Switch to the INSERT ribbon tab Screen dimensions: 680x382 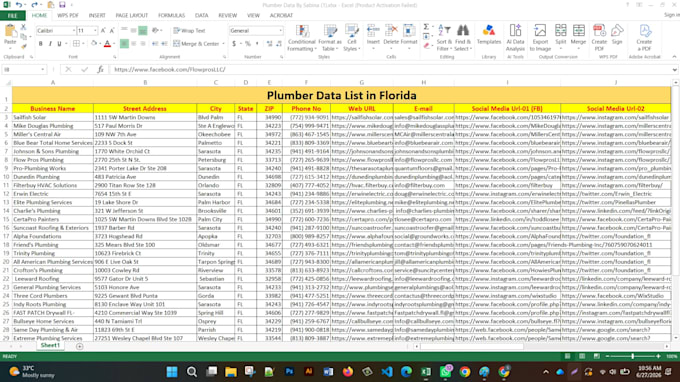tap(97, 16)
